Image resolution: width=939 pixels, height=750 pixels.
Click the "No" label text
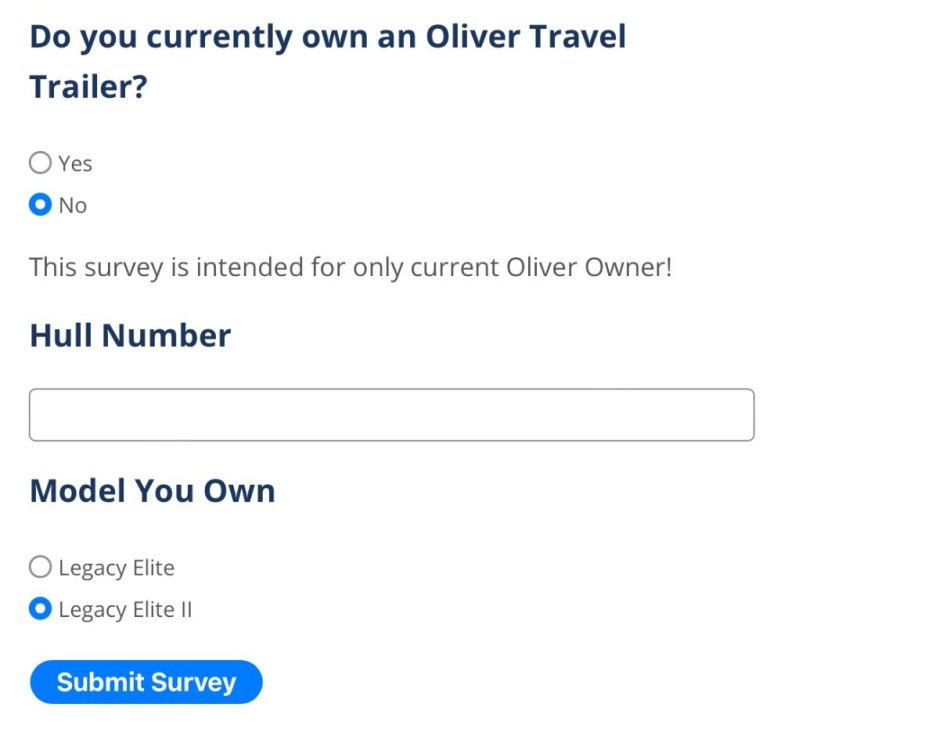[73, 205]
